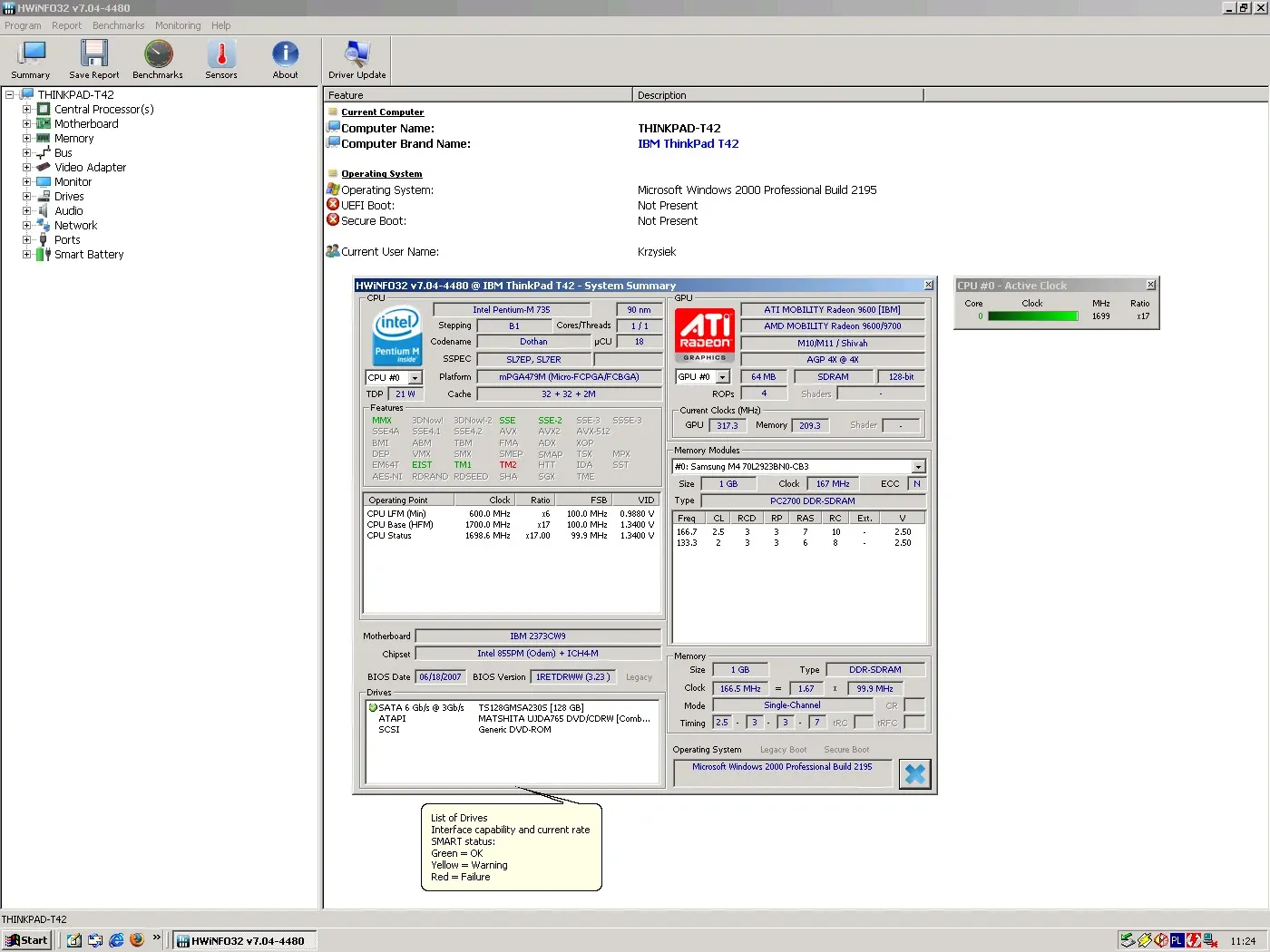The height and width of the screenshot is (952, 1270).
Task: Open the memory module Samsung dropdown
Action: (x=918, y=467)
